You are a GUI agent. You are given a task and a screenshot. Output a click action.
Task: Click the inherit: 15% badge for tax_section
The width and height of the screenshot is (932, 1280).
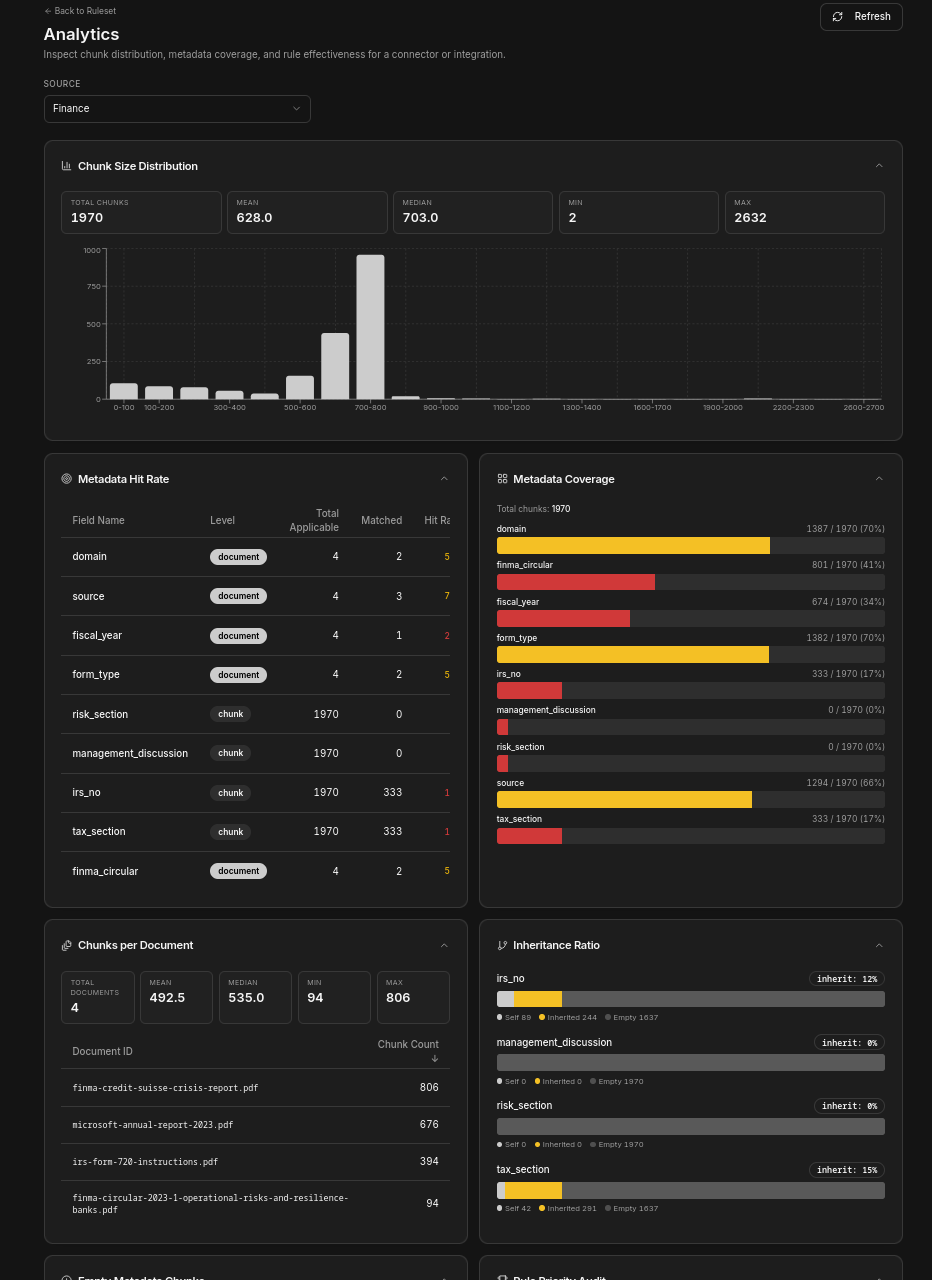[x=847, y=1170]
